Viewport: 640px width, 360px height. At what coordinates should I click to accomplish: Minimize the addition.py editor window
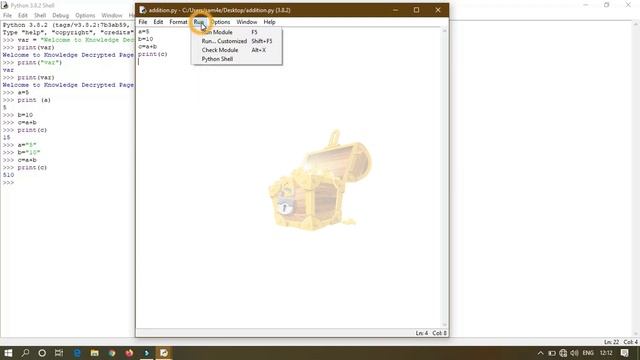tap(395, 10)
